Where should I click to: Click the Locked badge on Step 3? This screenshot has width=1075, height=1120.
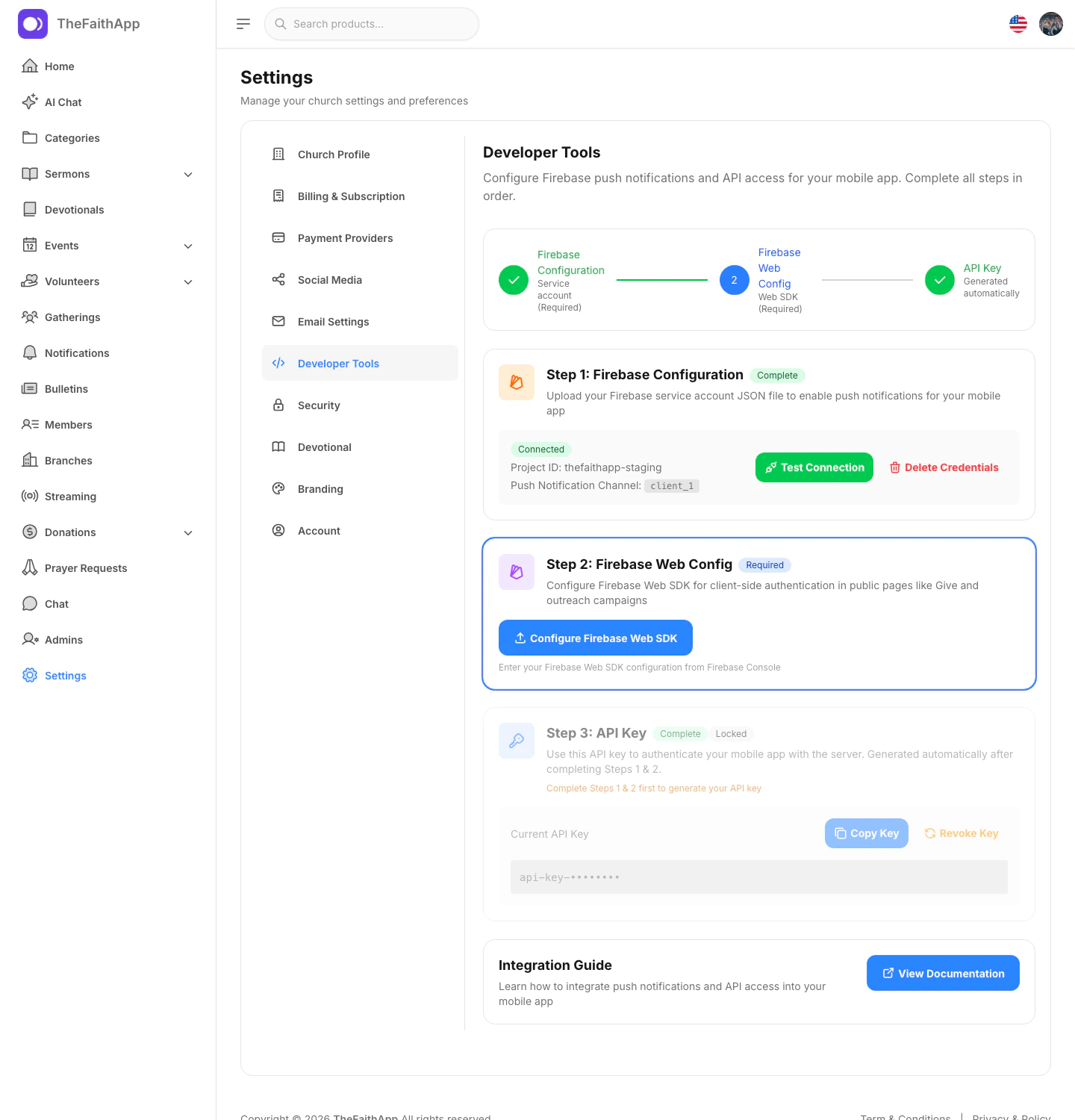pos(731,734)
